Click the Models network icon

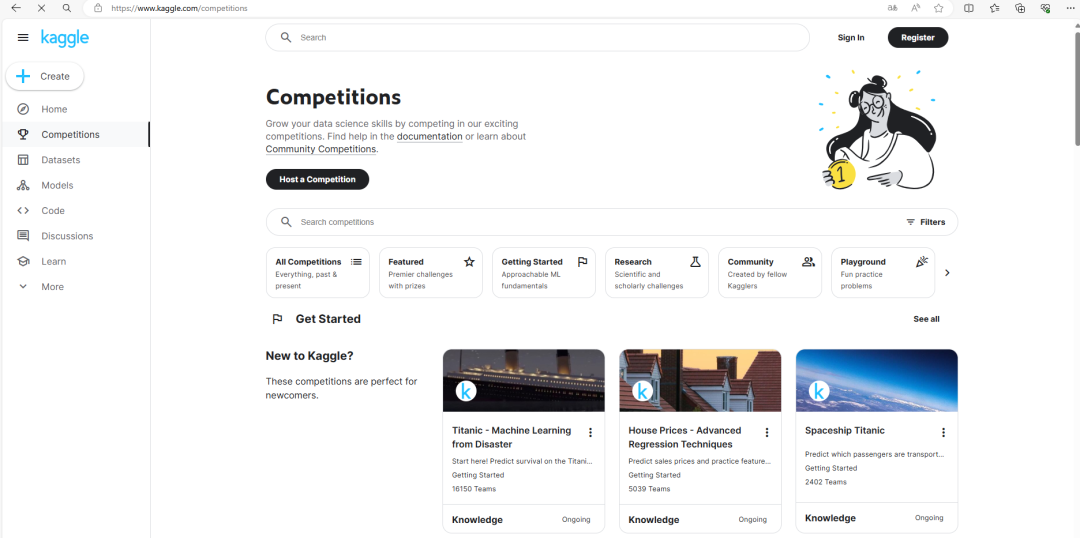point(23,185)
